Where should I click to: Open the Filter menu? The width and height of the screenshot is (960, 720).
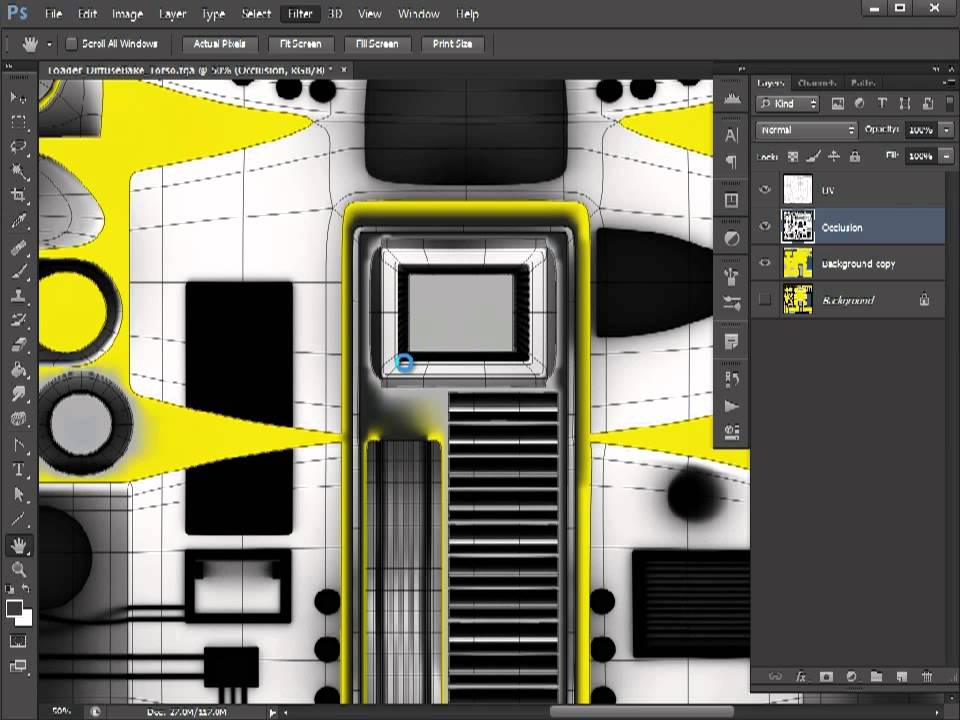coord(299,14)
